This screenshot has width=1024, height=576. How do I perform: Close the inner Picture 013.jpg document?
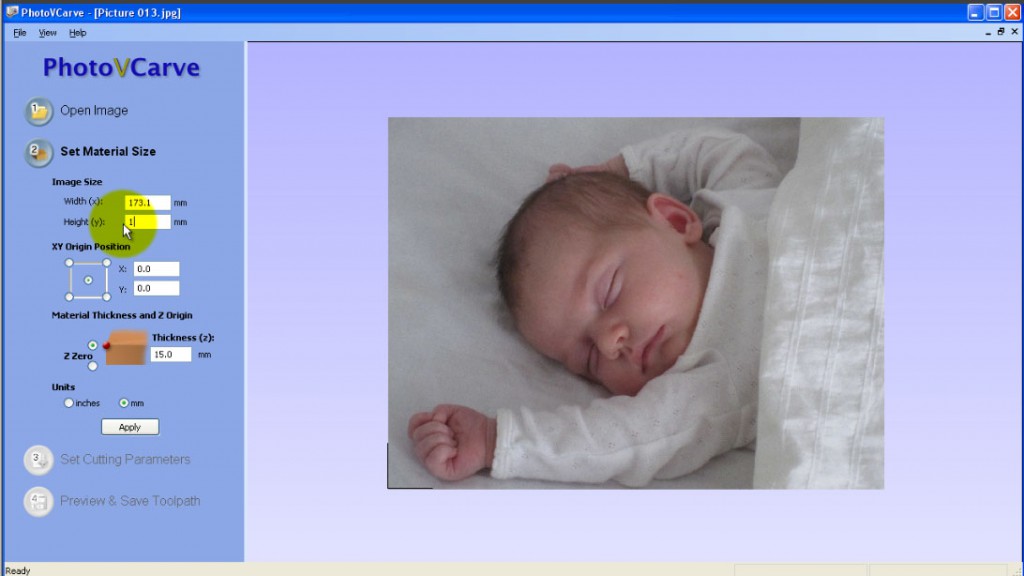click(x=1014, y=32)
